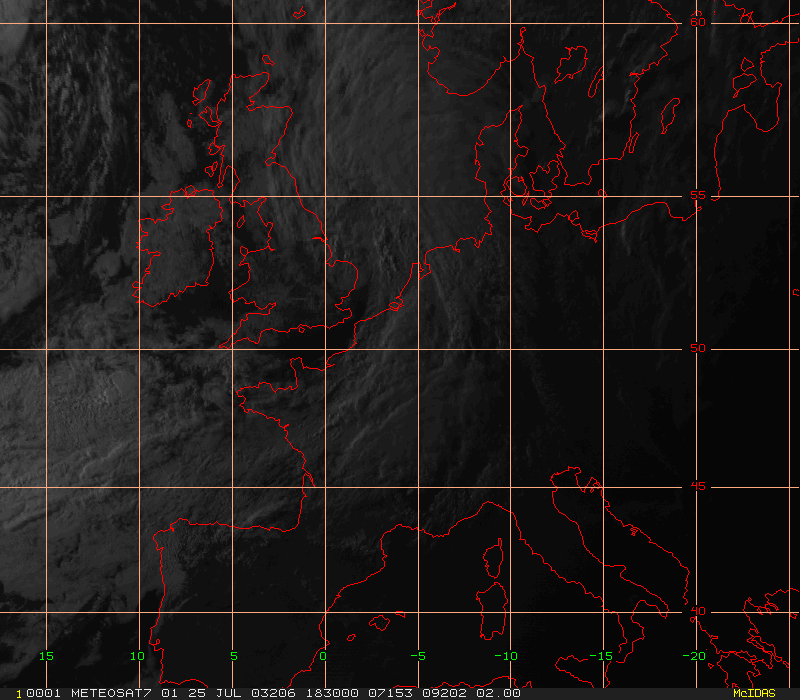Click the value 07153 in the status line
Viewport: 800px width, 700px height.
point(389,693)
